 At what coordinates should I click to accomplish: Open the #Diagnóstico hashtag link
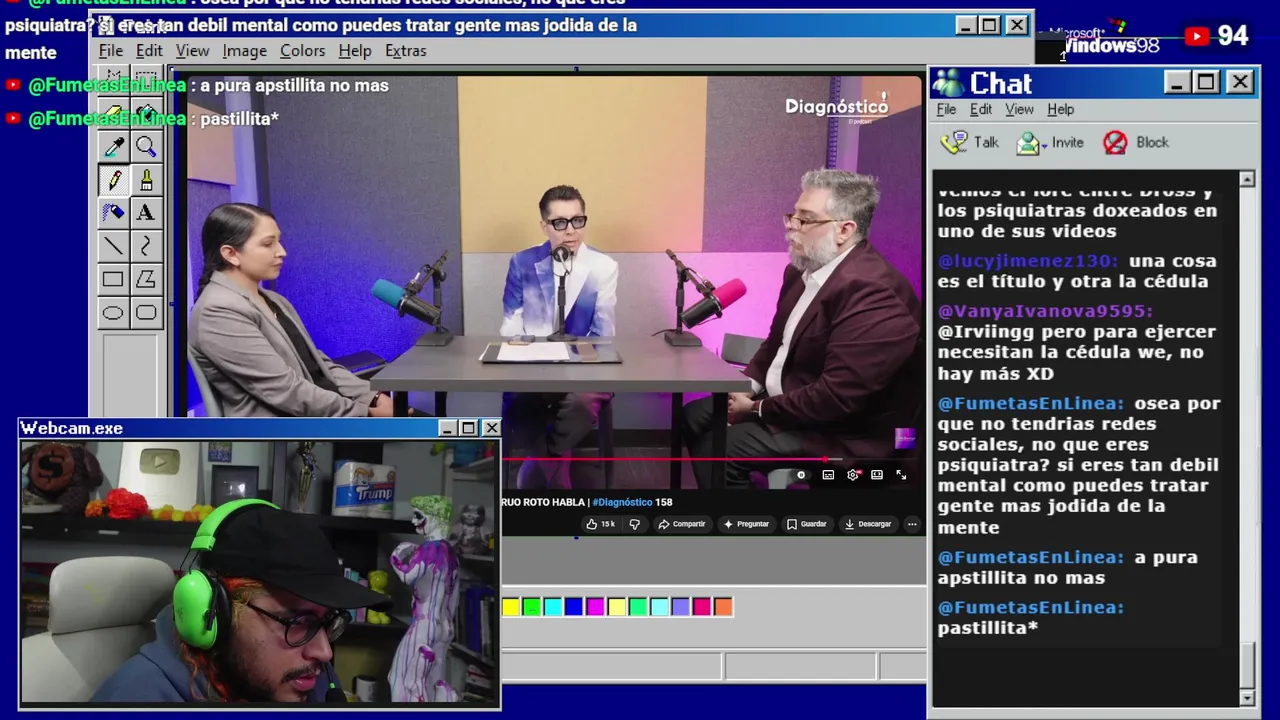(622, 502)
